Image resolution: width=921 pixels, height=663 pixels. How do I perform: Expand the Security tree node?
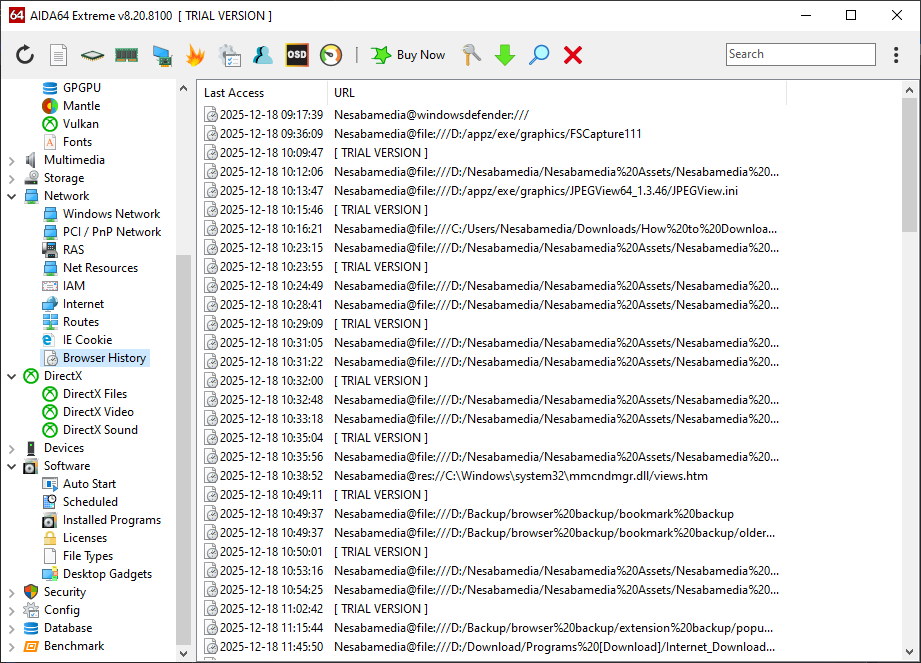point(12,592)
